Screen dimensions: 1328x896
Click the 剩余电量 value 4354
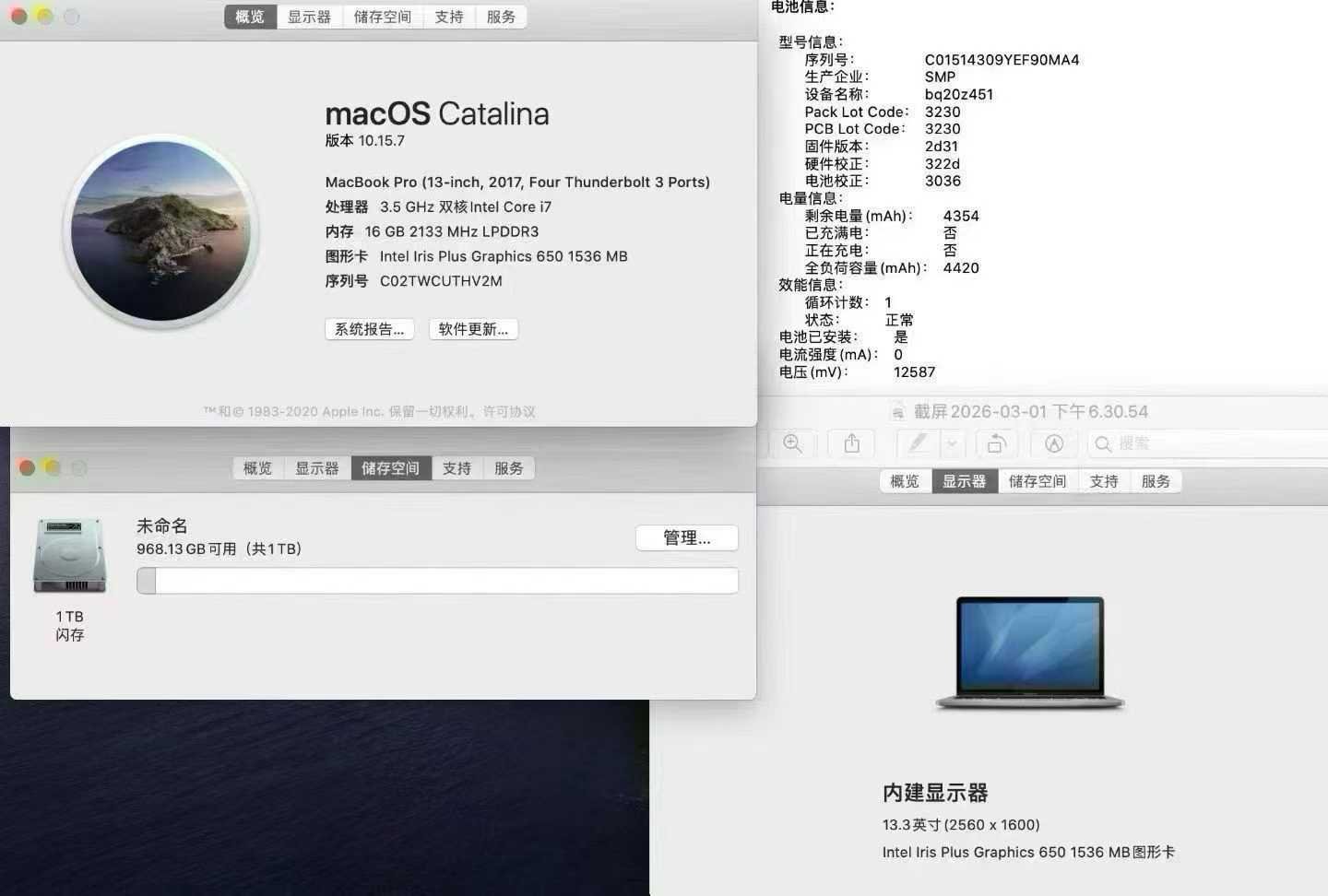(x=961, y=216)
